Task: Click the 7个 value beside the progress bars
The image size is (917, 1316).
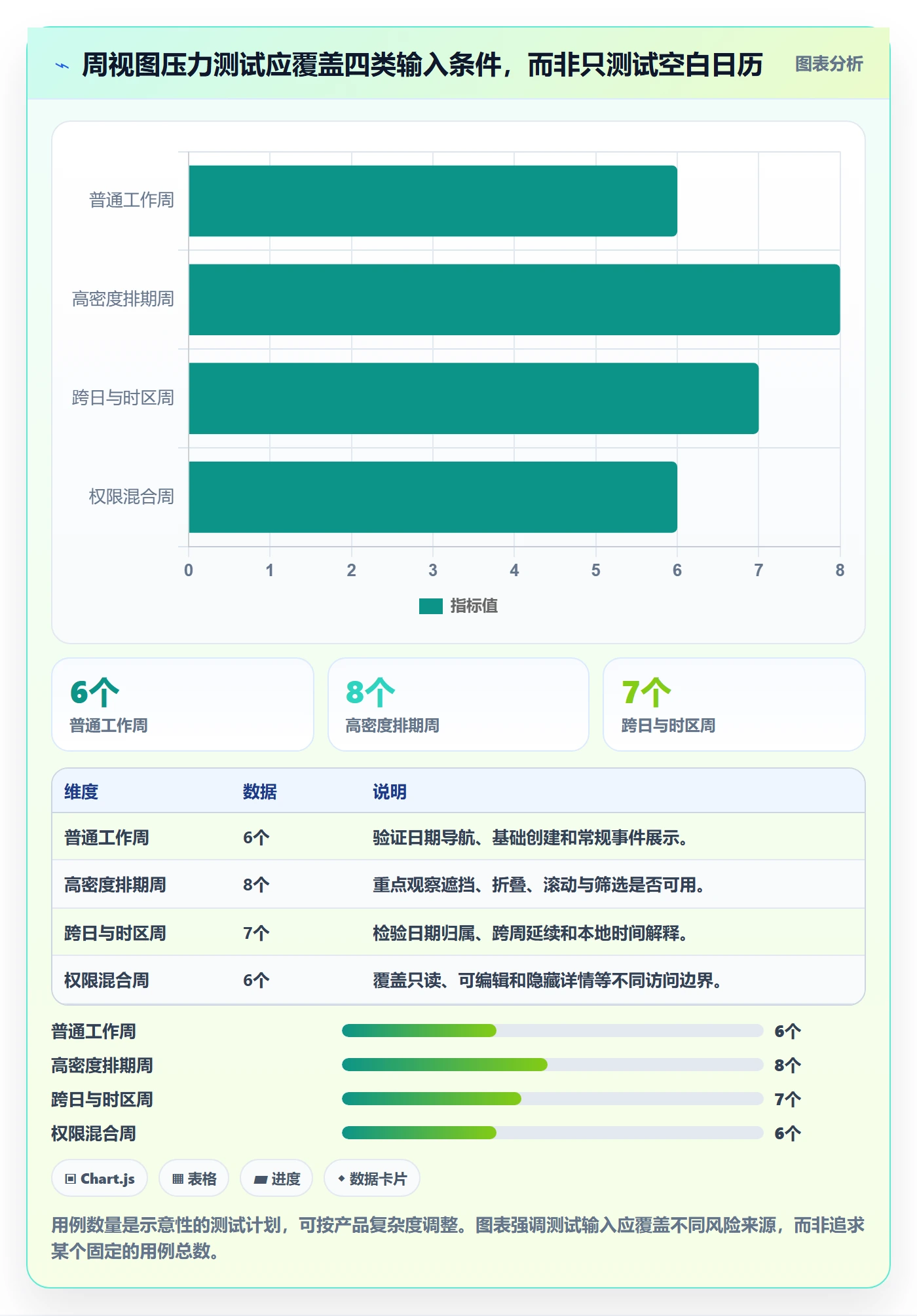Action: 787,1099
